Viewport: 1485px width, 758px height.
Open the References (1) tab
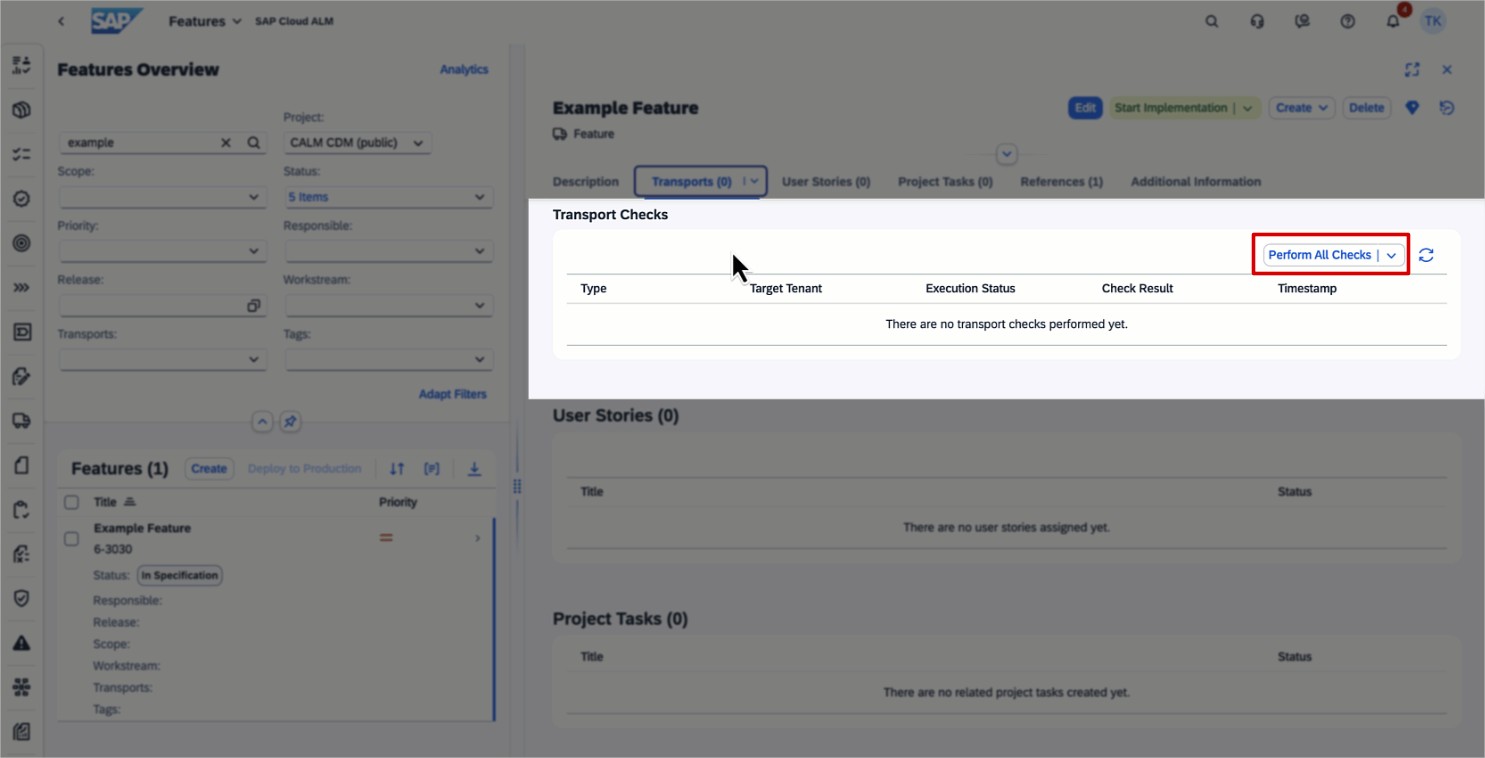pyautogui.click(x=1061, y=182)
